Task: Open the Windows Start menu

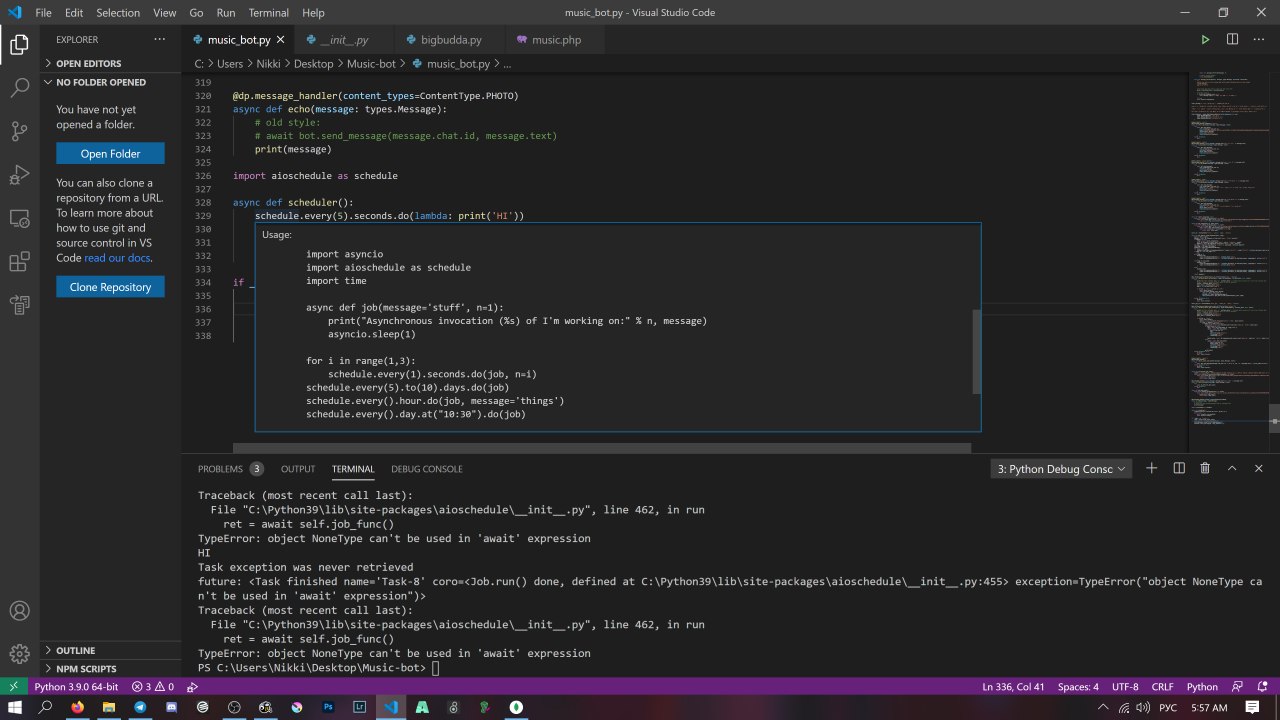Action: pyautogui.click(x=14, y=707)
